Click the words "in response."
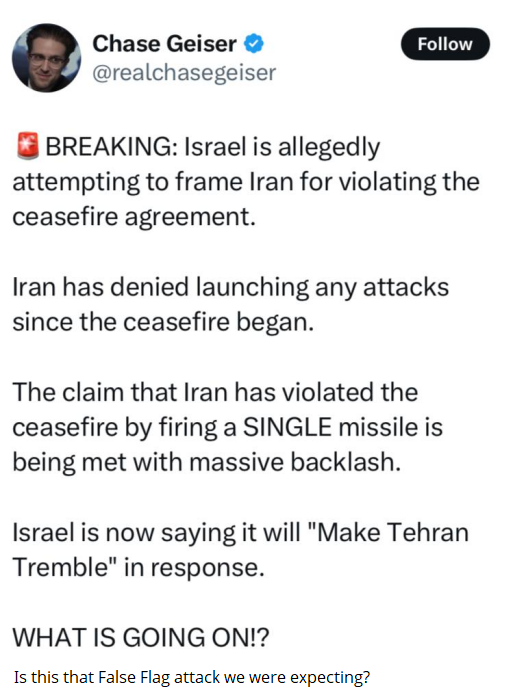510x695 pixels. (x=194, y=568)
